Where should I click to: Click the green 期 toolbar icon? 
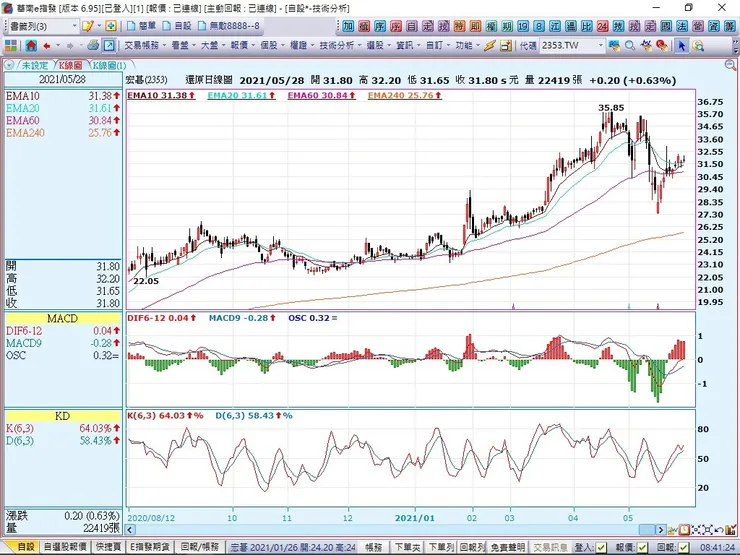click(507, 26)
